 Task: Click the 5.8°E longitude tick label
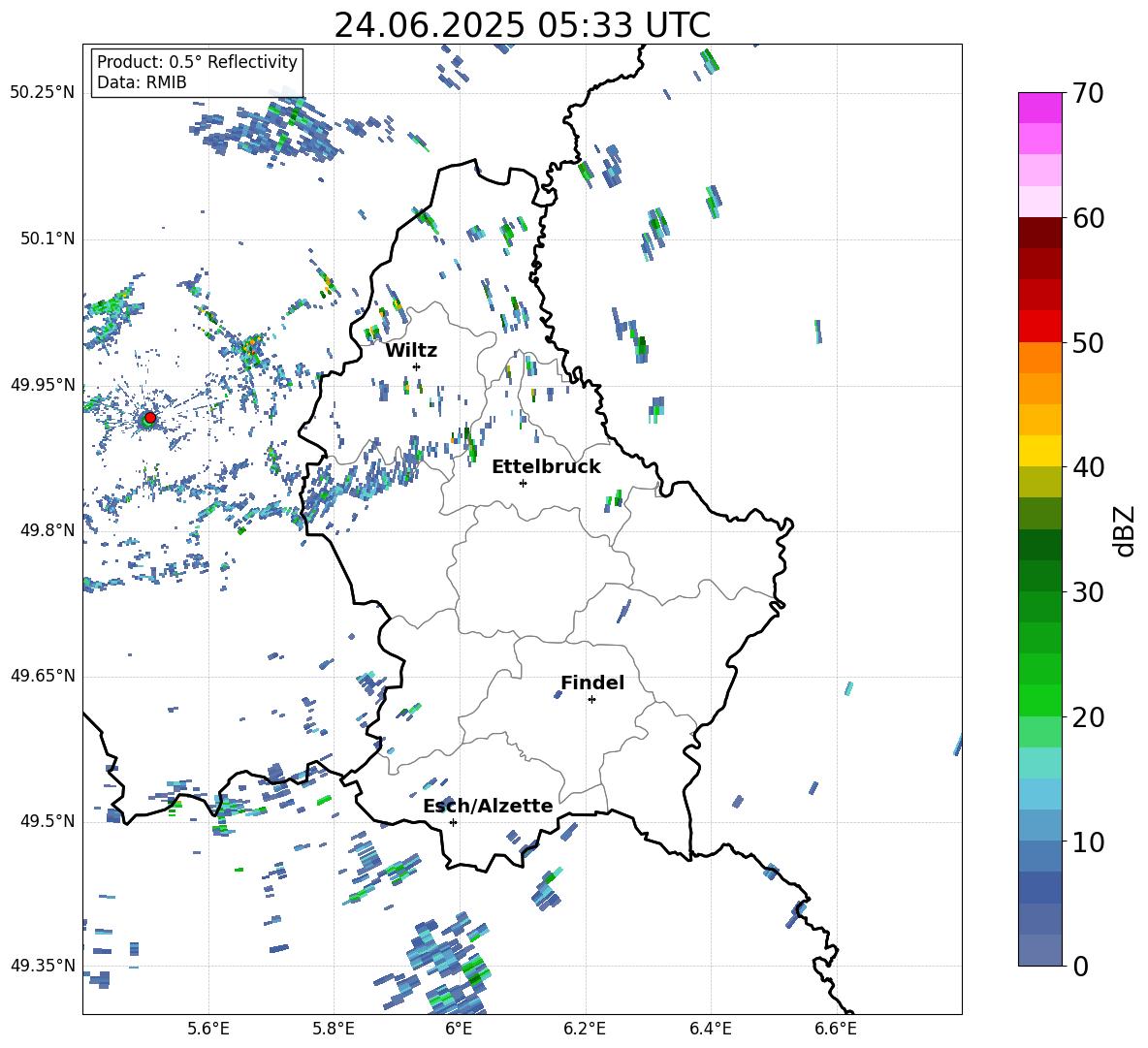(334, 1029)
